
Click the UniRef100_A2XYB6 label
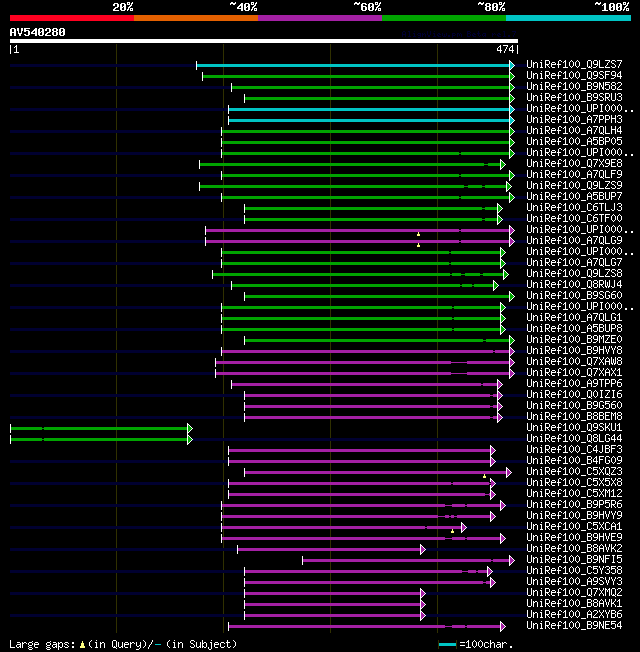point(574,615)
